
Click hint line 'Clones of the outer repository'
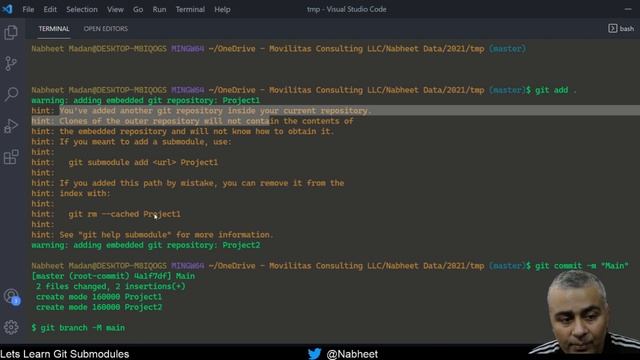tap(192, 121)
